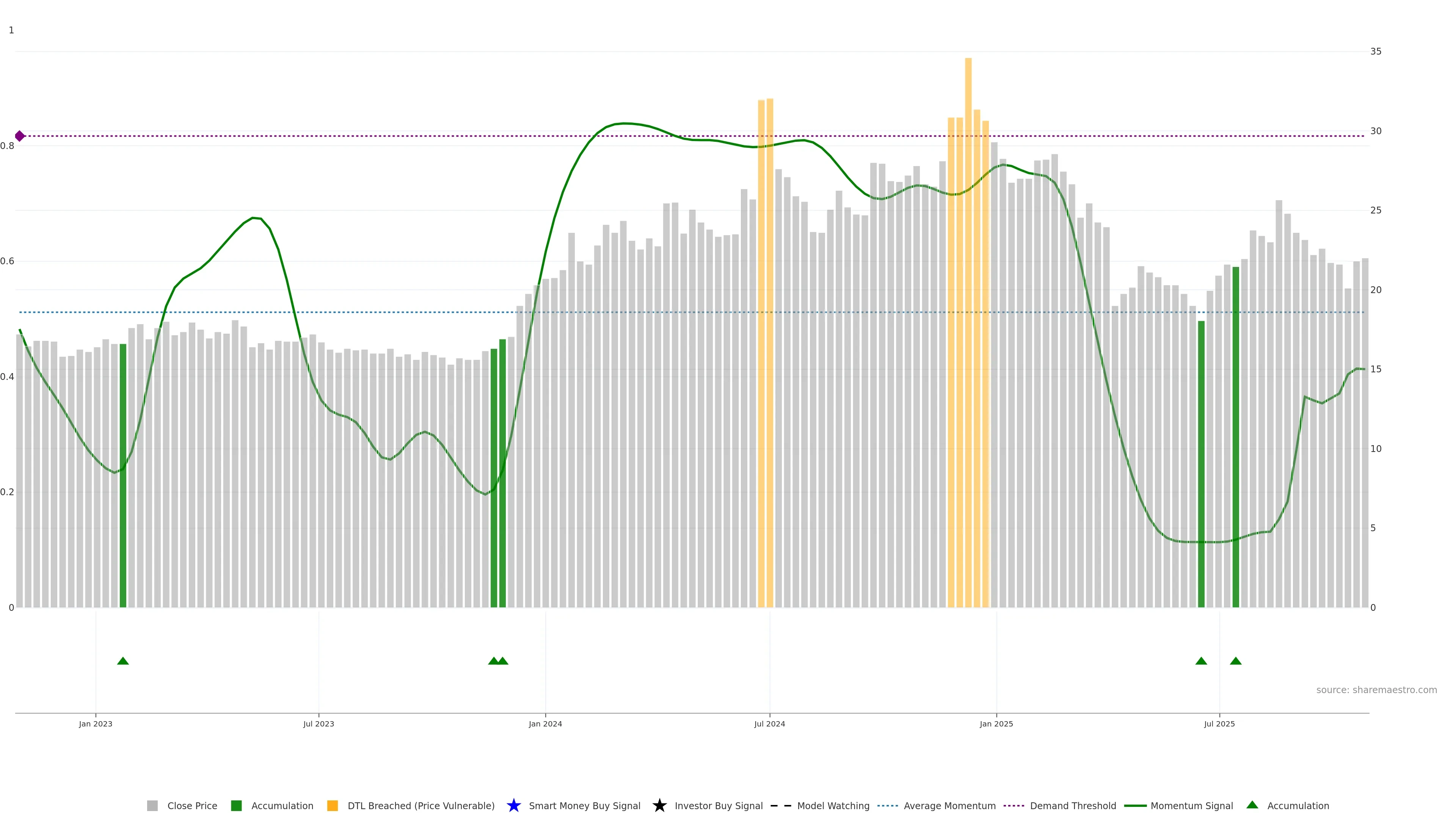Click the orange DTL Breached legend swatch

333,805
